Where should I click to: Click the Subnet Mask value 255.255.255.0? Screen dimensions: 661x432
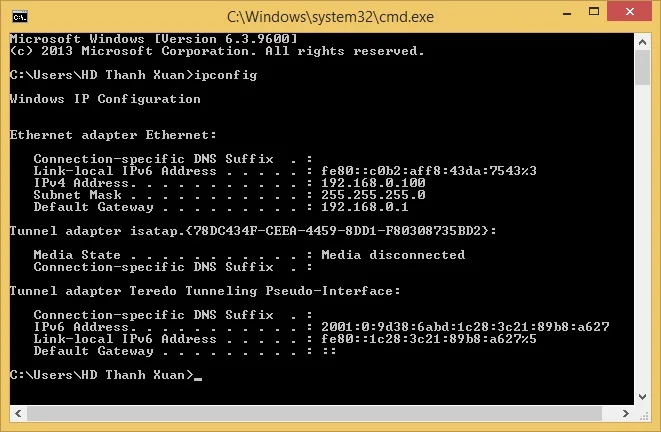[373, 195]
